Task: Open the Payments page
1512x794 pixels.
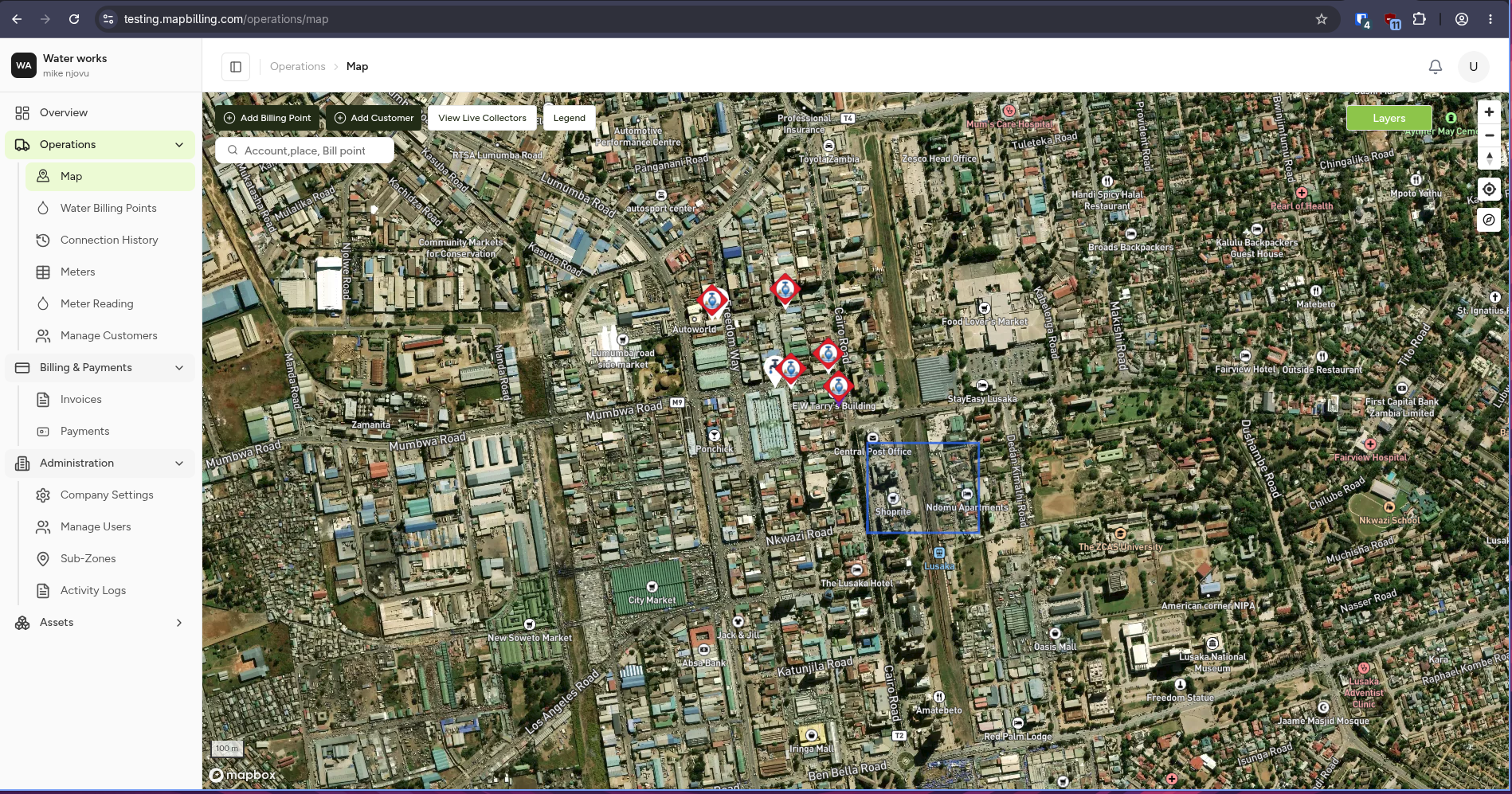Action: click(110, 432)
